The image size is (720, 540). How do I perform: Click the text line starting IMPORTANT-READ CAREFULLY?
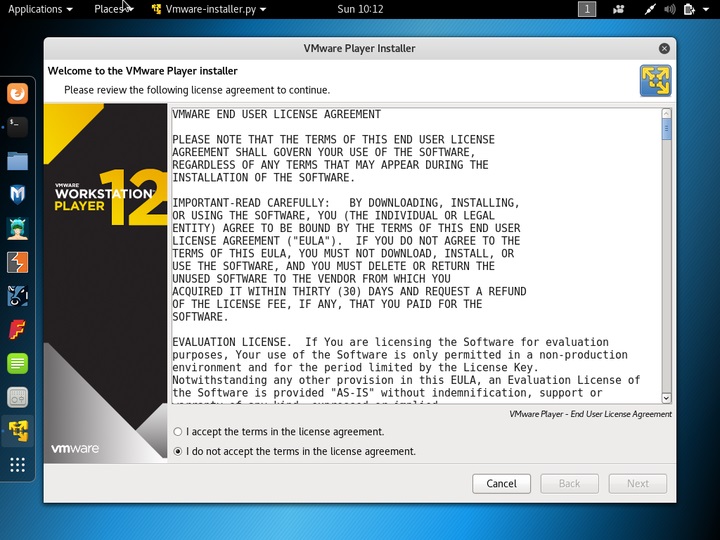tap(346, 203)
